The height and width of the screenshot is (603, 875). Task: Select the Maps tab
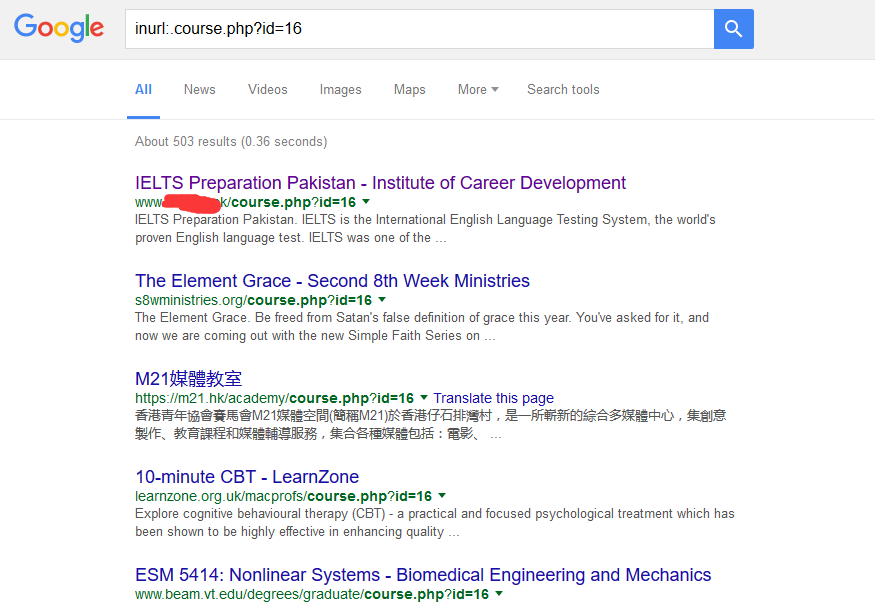click(x=409, y=89)
